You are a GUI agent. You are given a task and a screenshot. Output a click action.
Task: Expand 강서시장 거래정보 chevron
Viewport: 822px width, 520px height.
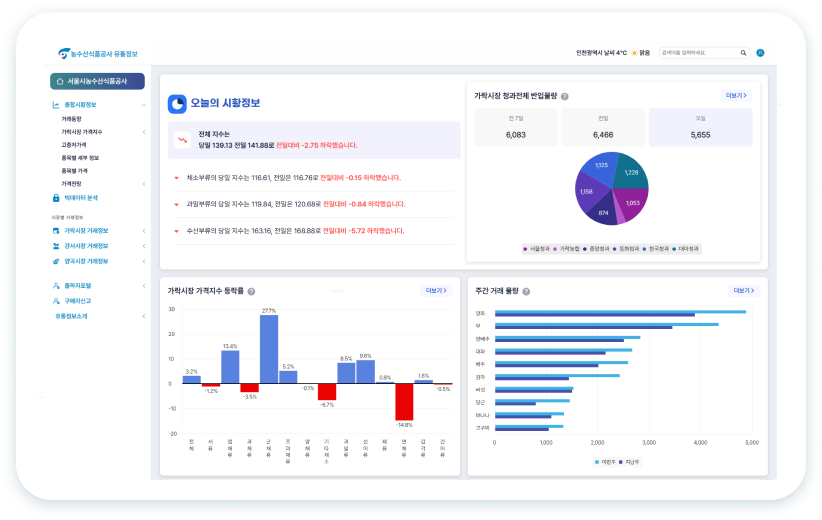(144, 246)
